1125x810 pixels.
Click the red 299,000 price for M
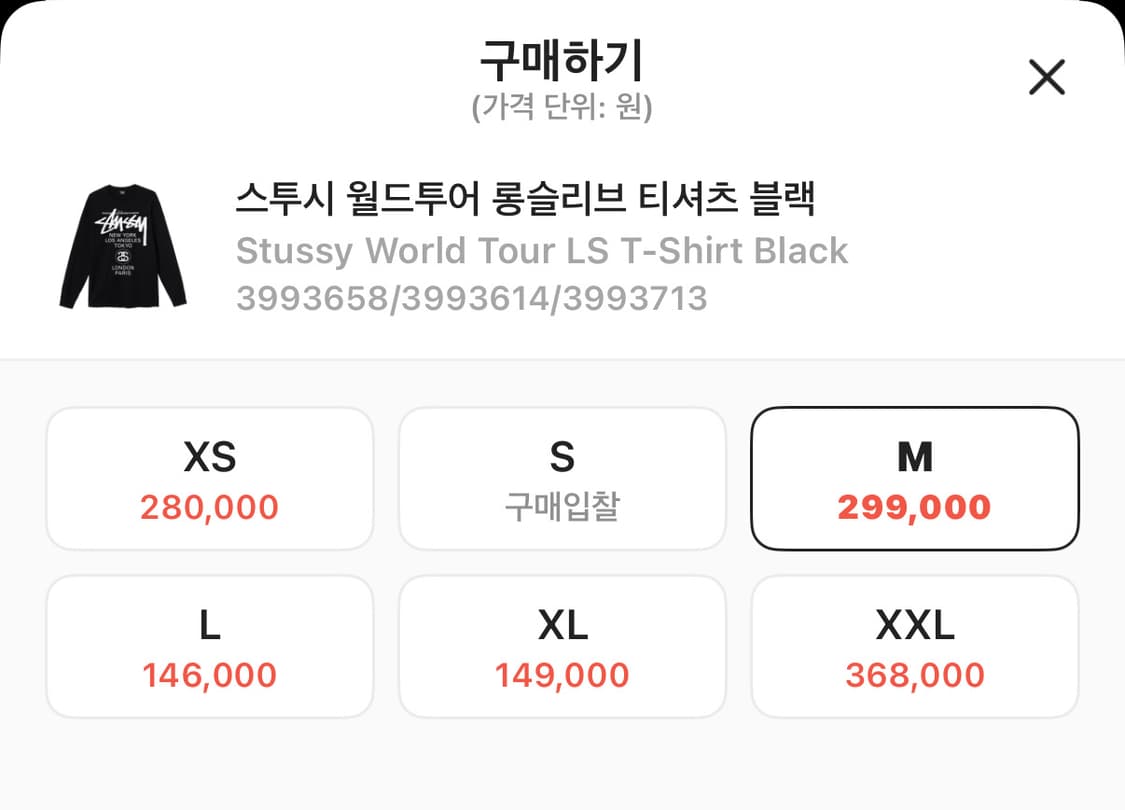[x=915, y=508]
